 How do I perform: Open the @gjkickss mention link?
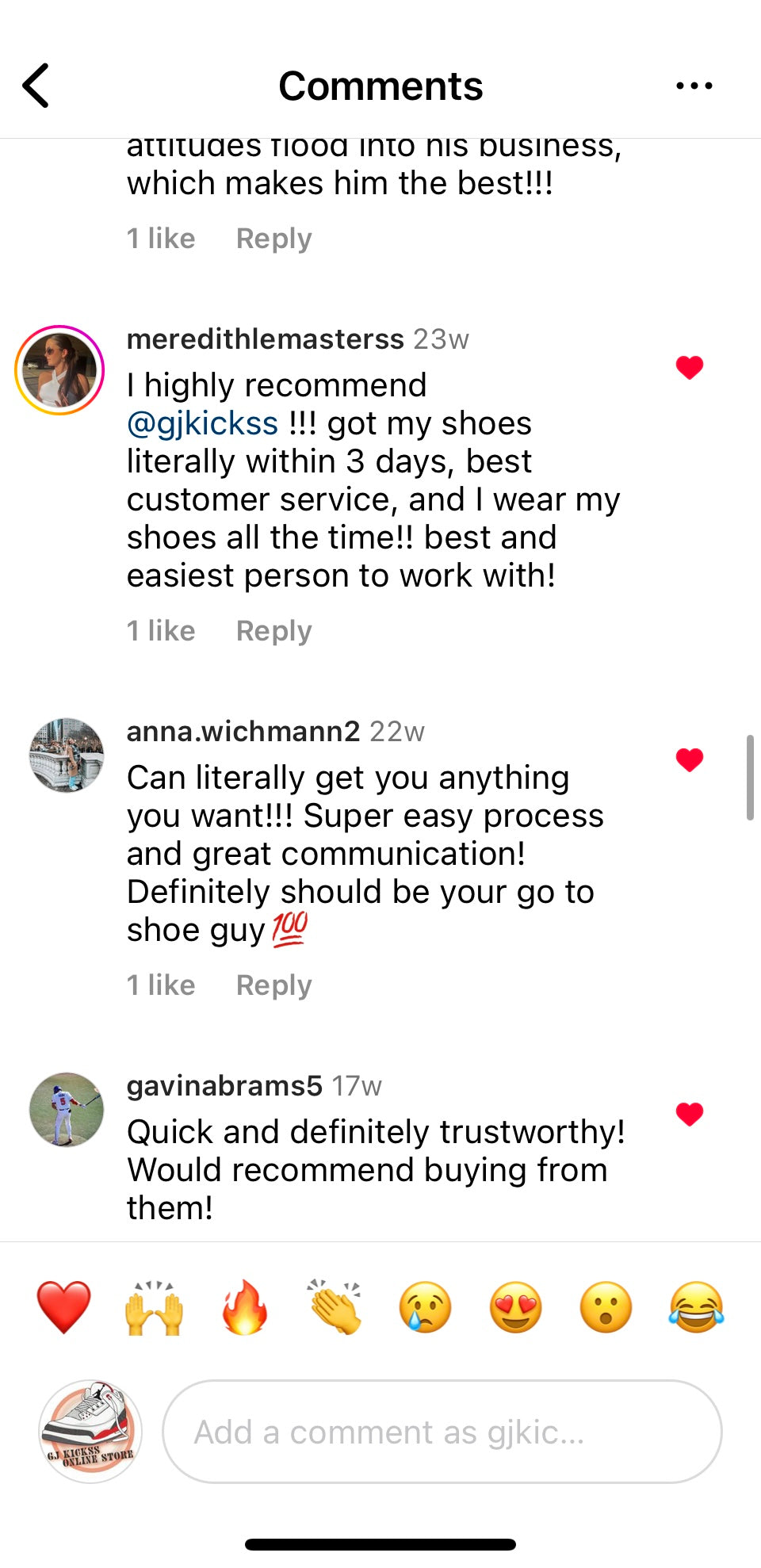tap(203, 423)
